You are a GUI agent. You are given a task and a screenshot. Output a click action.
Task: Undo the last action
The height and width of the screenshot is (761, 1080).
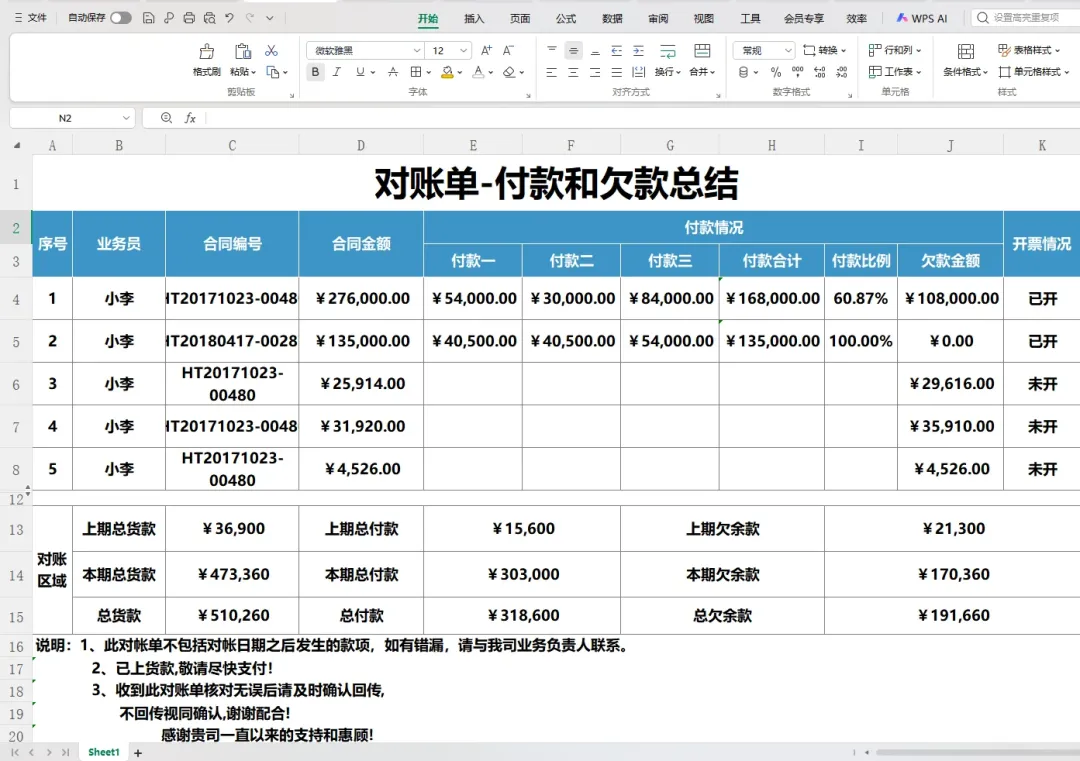click(229, 18)
